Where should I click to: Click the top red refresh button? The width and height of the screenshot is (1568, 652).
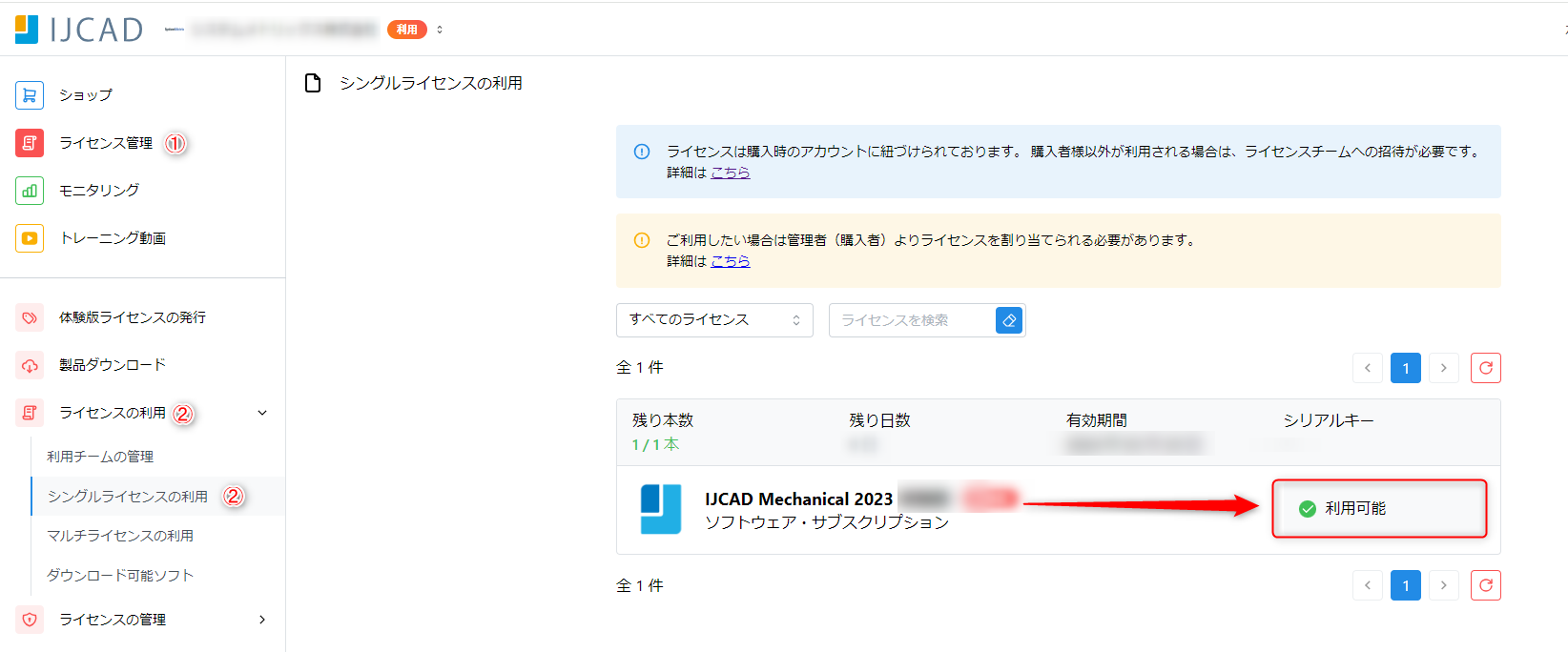point(1486,368)
